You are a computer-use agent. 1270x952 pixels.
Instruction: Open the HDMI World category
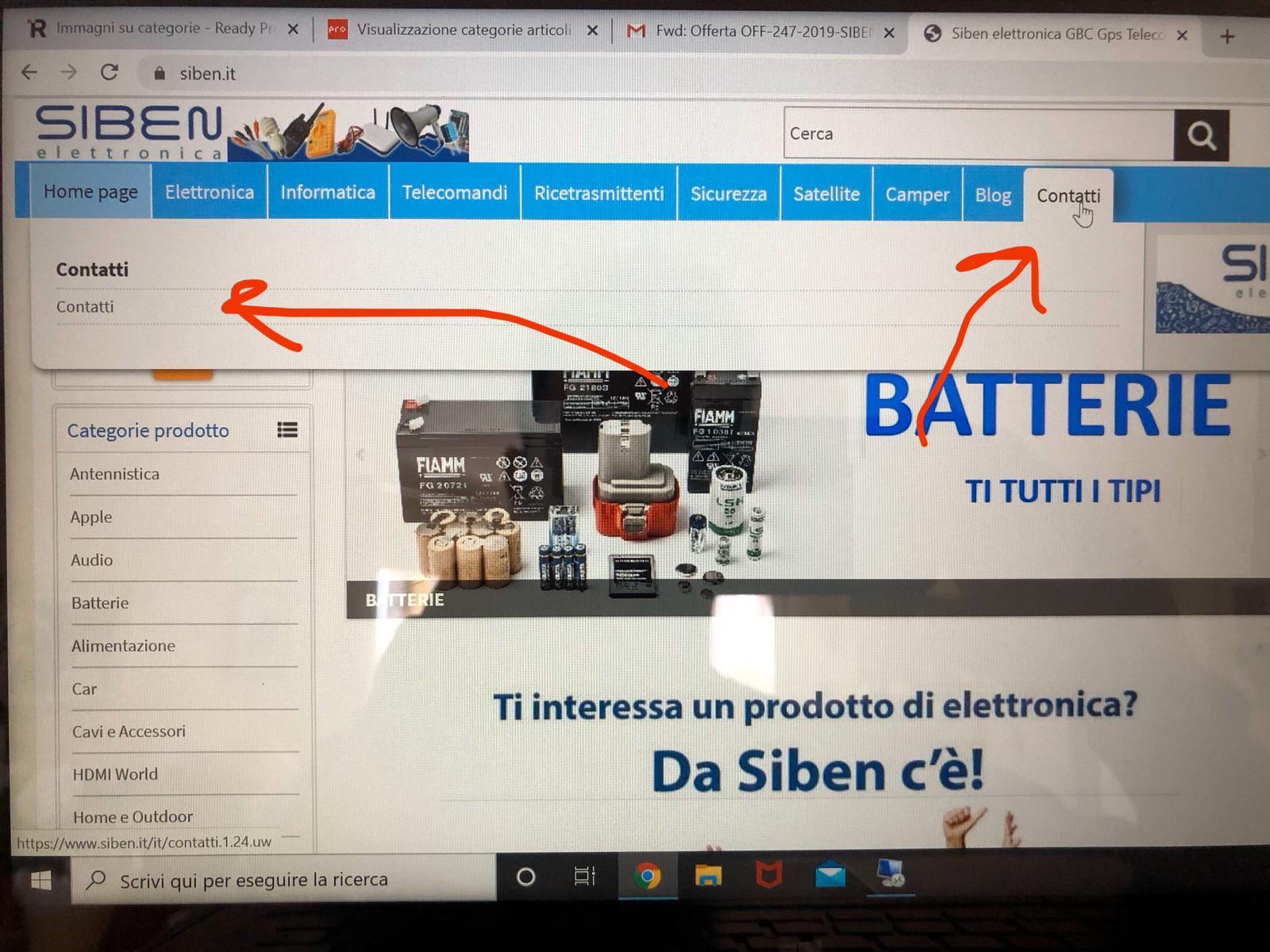pyautogui.click(x=115, y=774)
